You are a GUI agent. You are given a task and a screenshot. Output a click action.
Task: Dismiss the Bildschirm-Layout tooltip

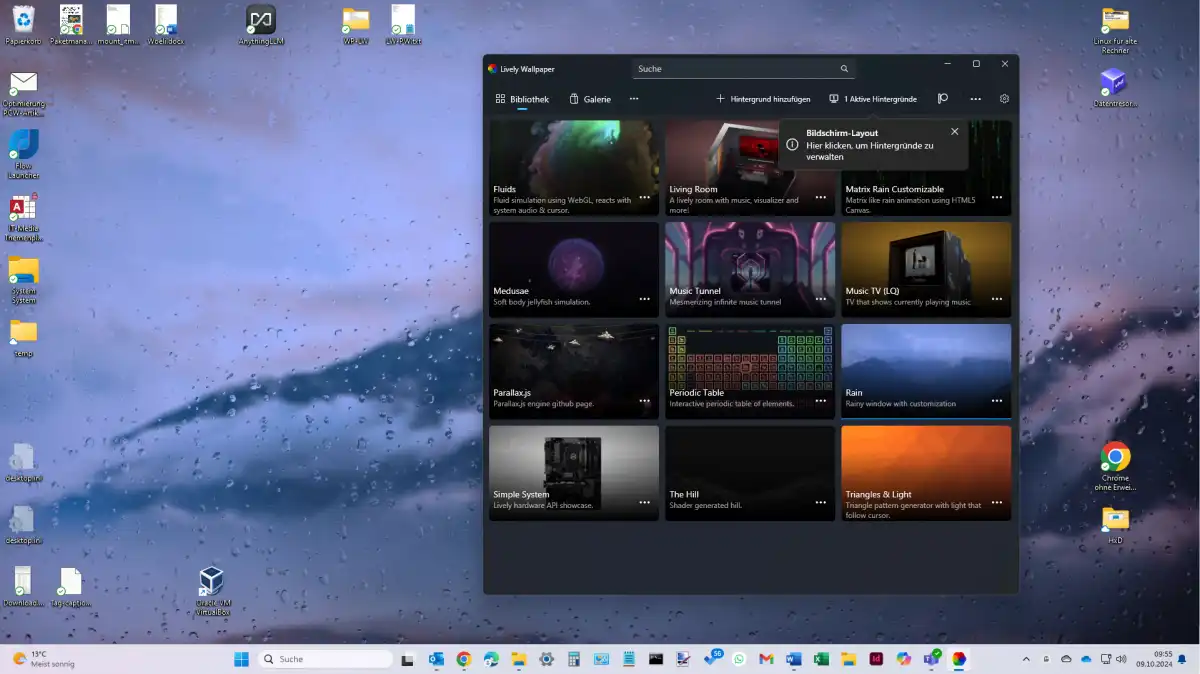tap(954, 132)
